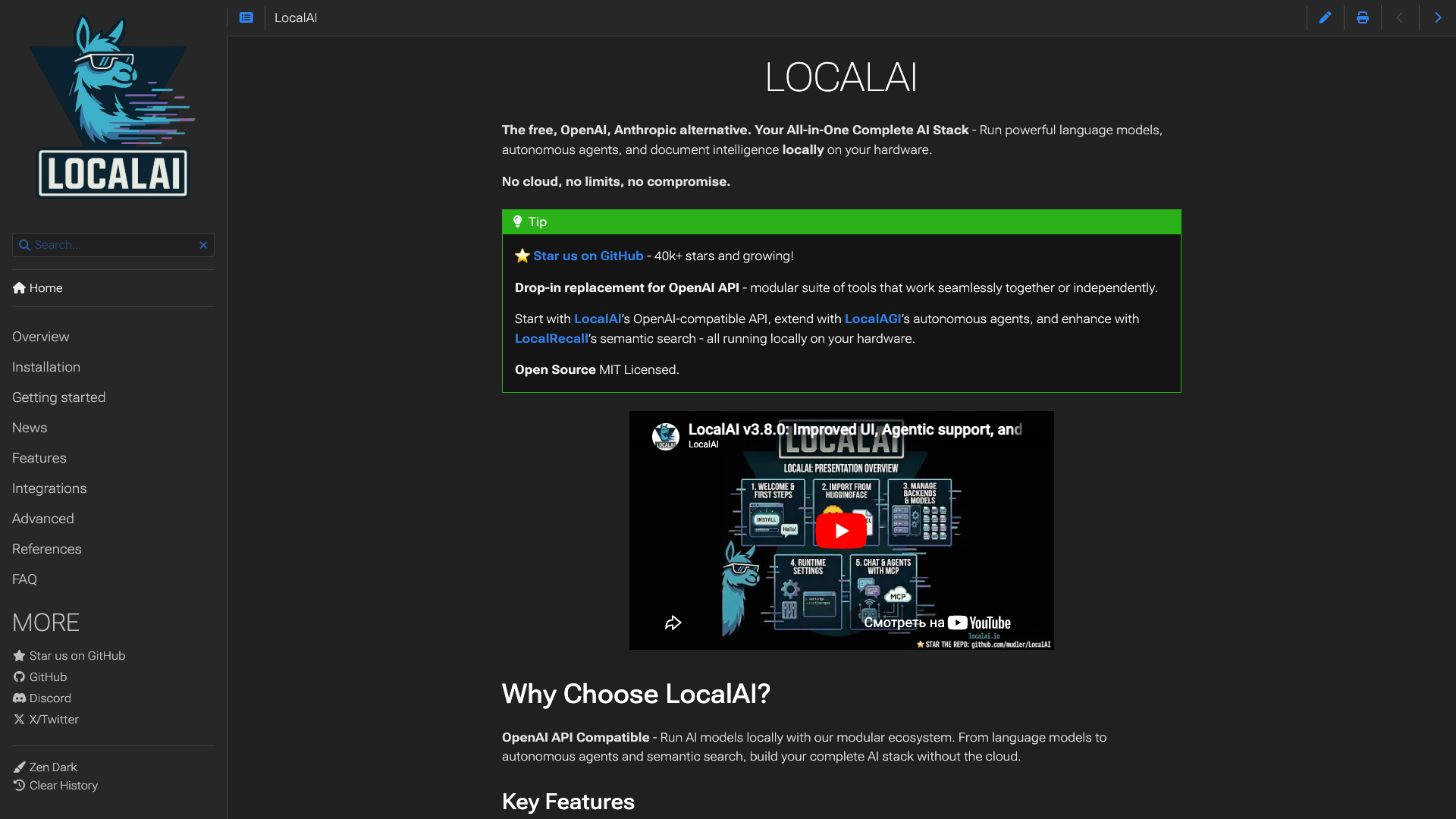Image resolution: width=1456 pixels, height=819 pixels.
Task: Open the Advanced section
Action: pyautogui.click(x=43, y=519)
